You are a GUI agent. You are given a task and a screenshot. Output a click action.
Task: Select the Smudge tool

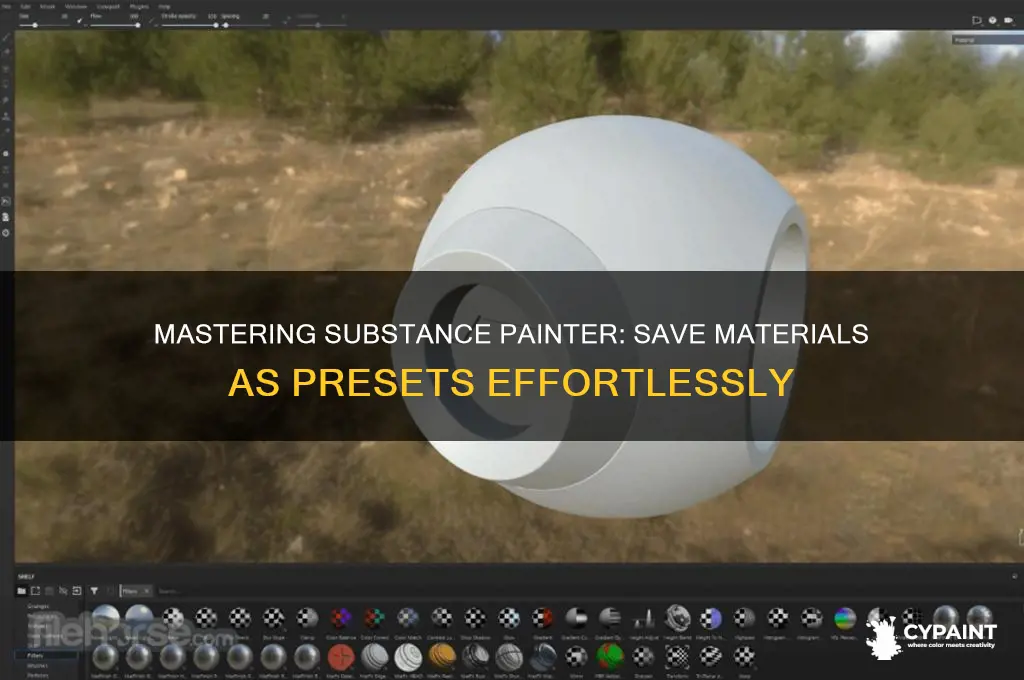(7, 101)
